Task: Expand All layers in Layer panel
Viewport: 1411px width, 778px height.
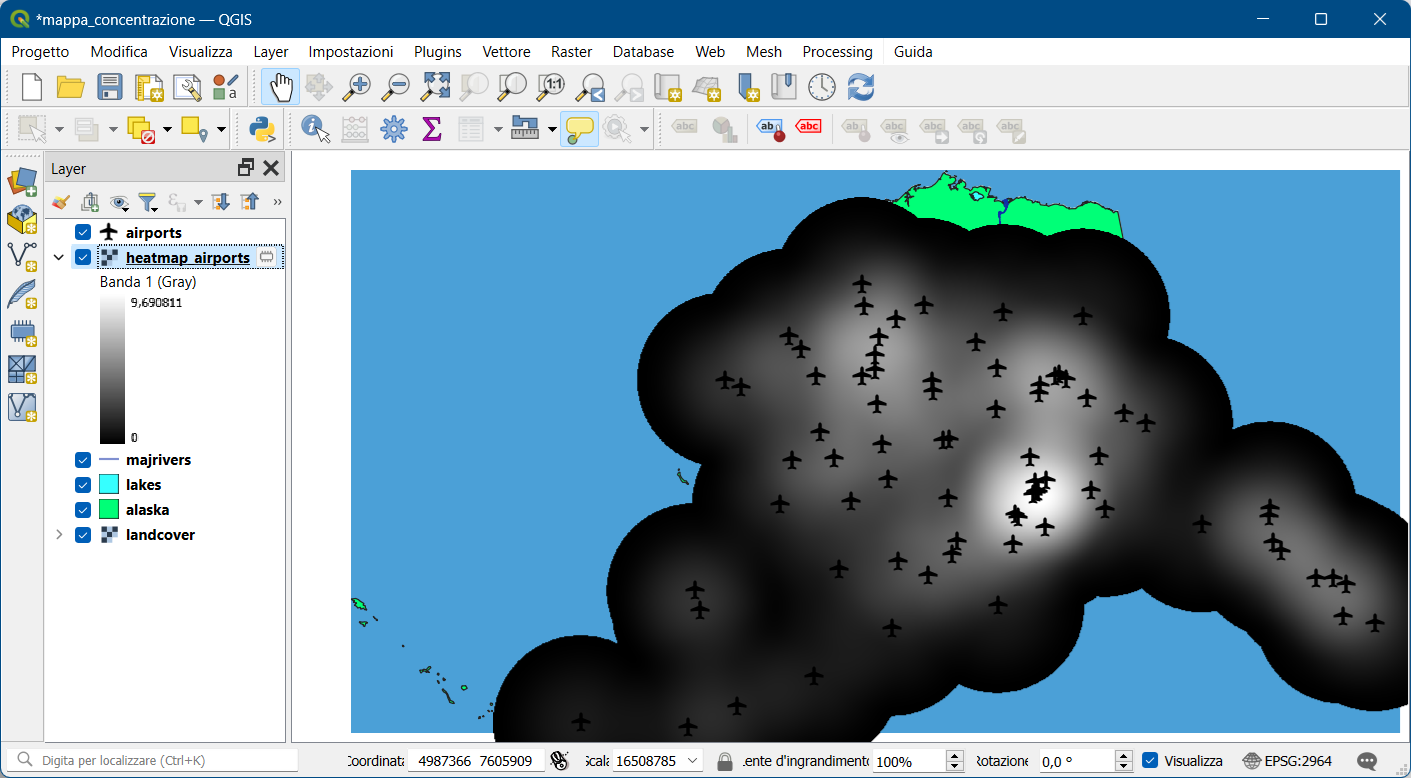Action: (221, 202)
